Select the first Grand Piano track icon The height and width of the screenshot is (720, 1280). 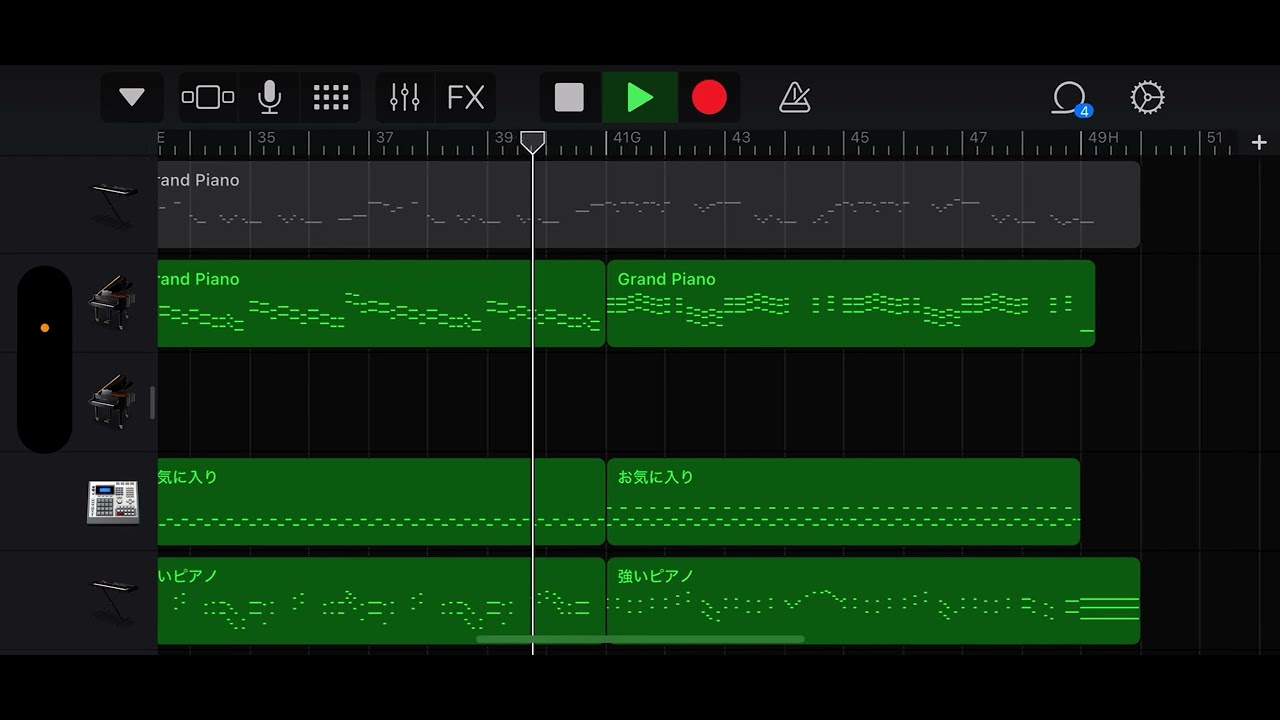point(112,303)
